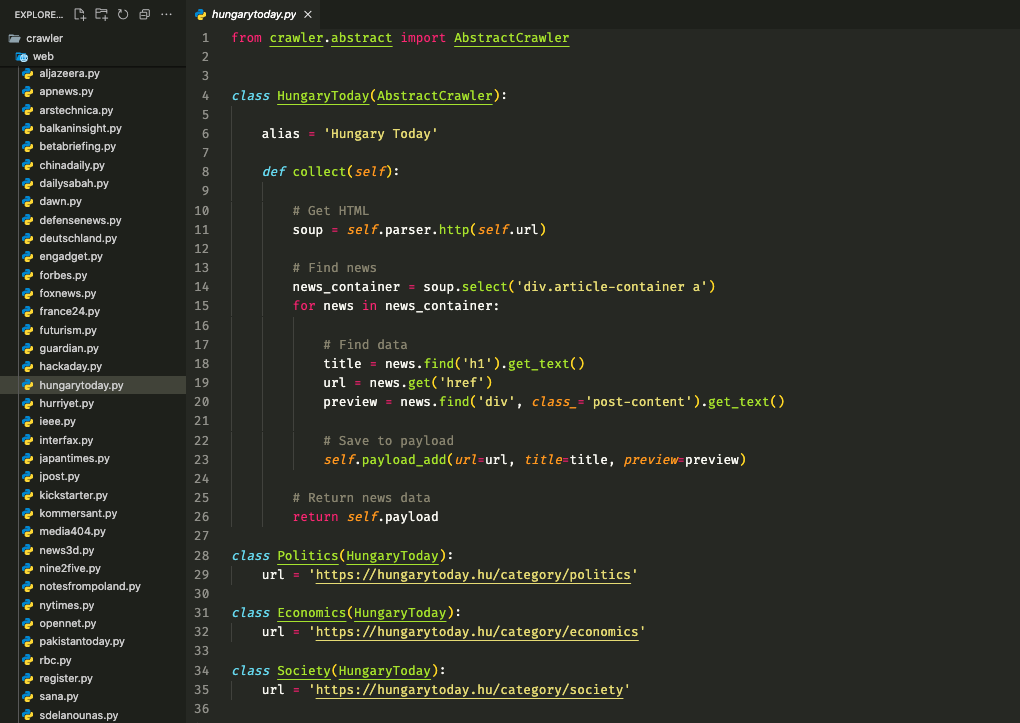
Task: Open kickstarter.py file
Action: pyautogui.click(x=93, y=495)
